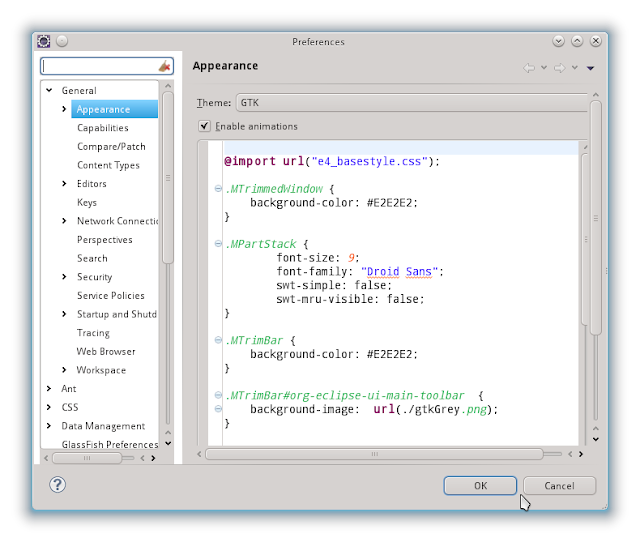The height and width of the screenshot is (542, 640).
Task: Click the tree scrollbar up arrow
Action: coord(168,86)
